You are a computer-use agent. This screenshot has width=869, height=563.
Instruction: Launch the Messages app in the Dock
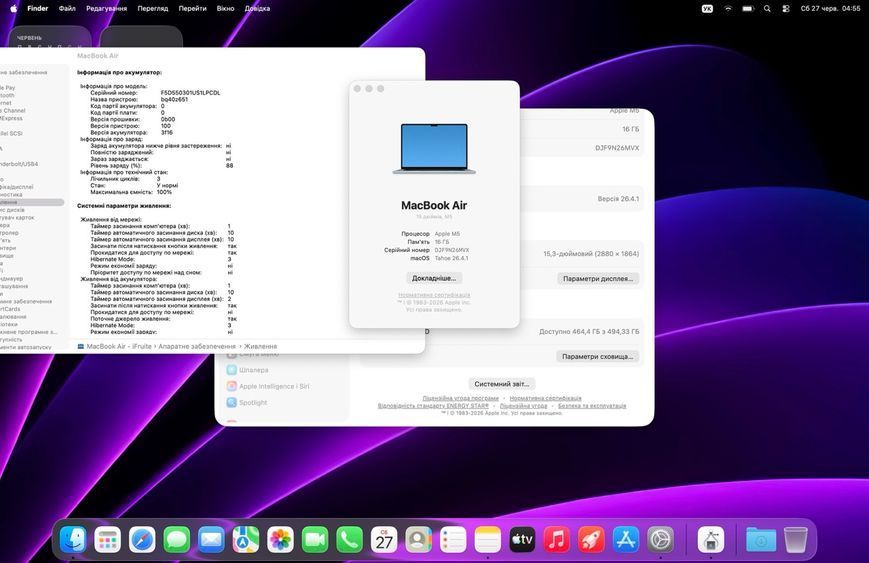[177, 539]
